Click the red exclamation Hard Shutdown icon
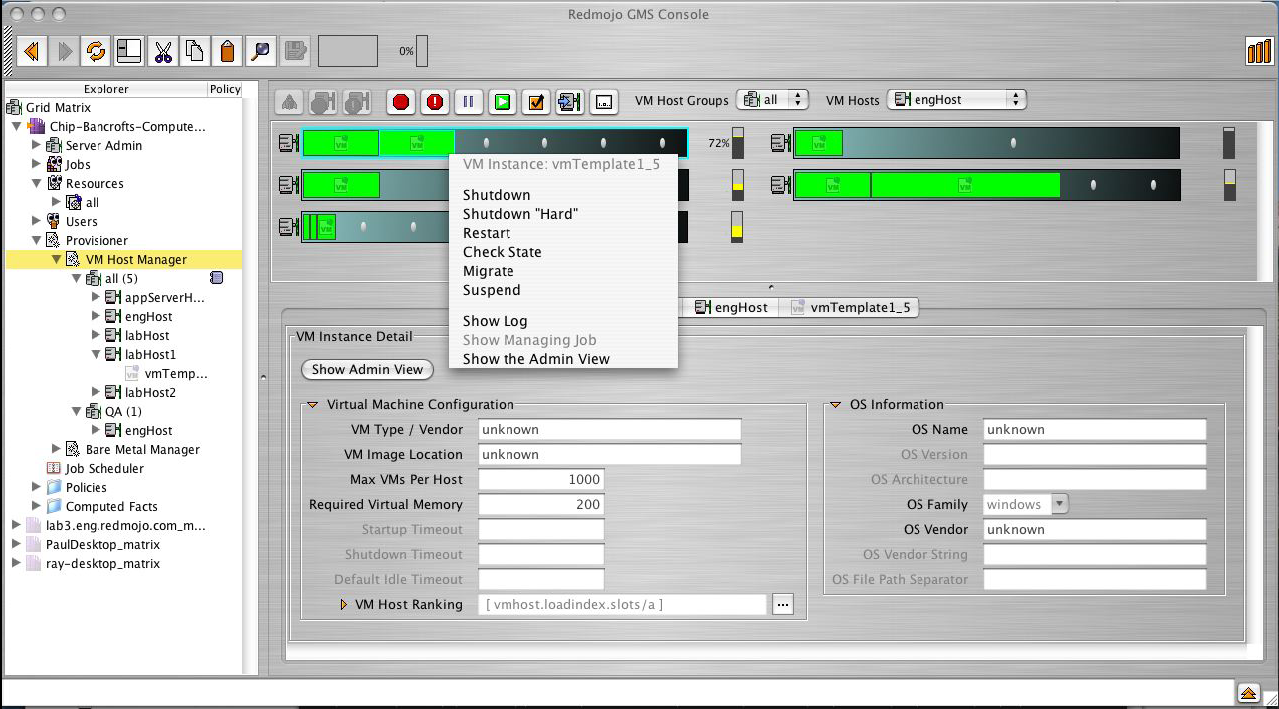 435,101
